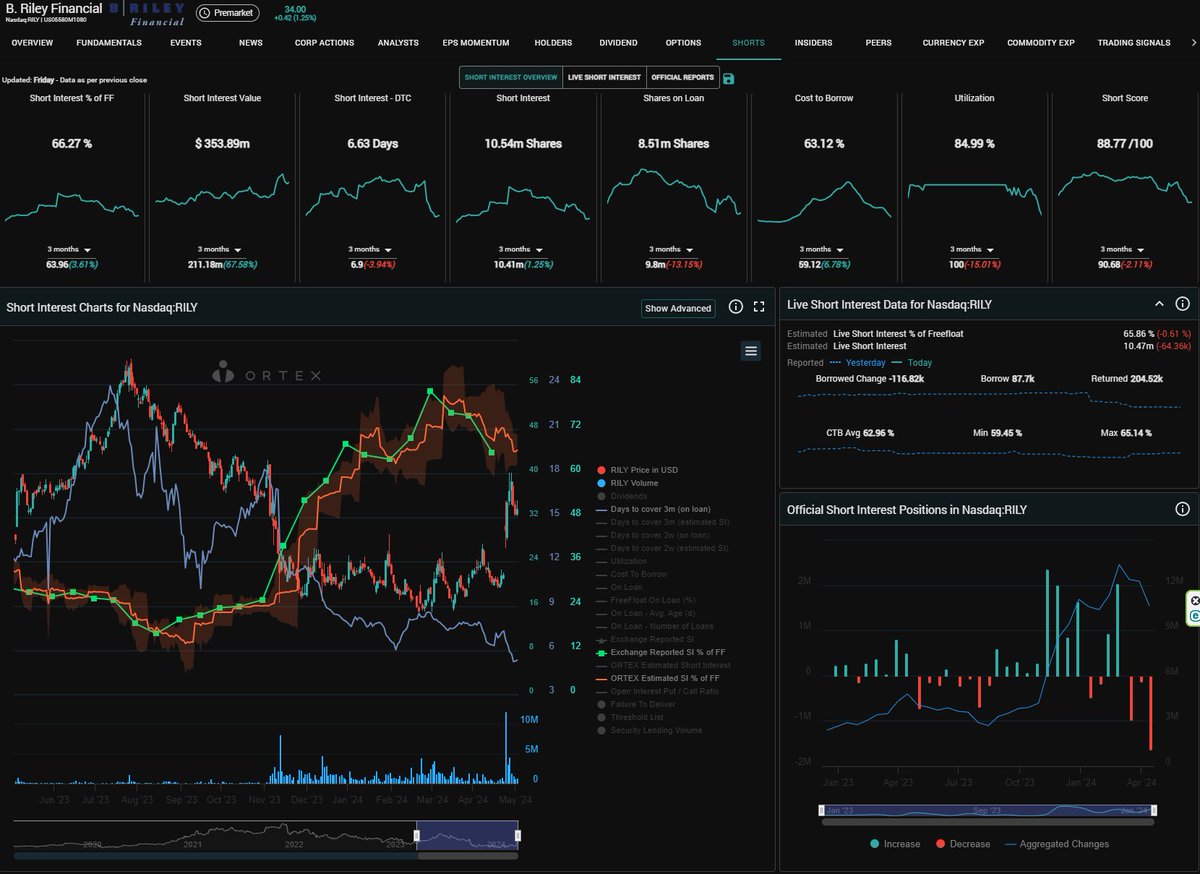Image resolution: width=1200 pixels, height=874 pixels.
Task: Click the green side widget tab on right edge
Action: pos(1193,608)
